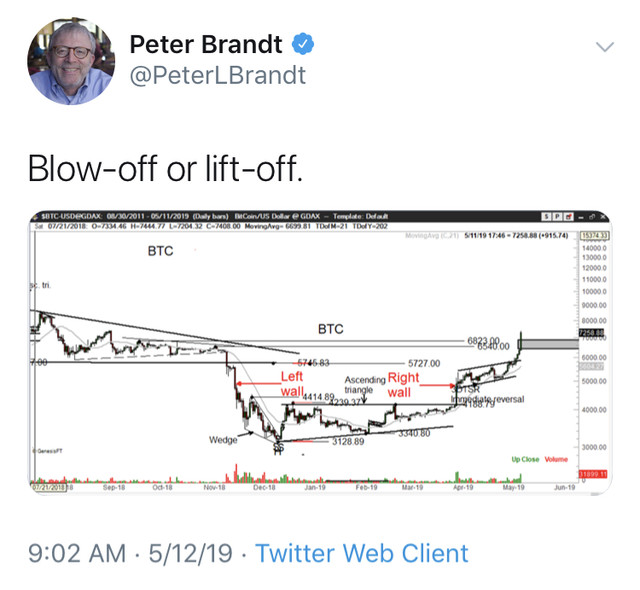Click the S button in chart titlebar

tap(546, 217)
